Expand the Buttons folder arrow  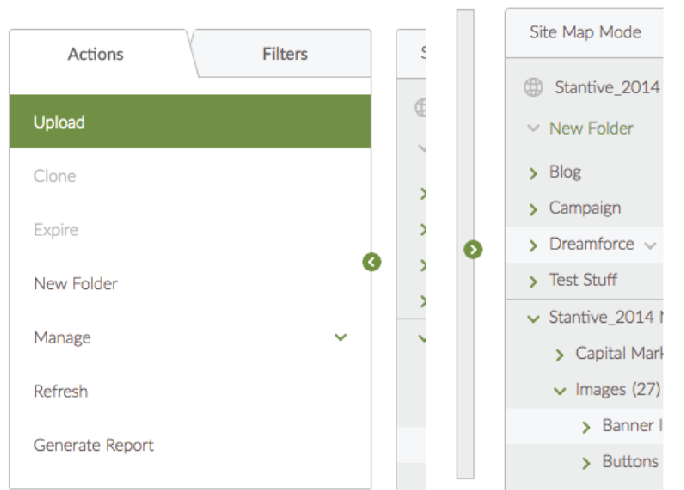(587, 463)
